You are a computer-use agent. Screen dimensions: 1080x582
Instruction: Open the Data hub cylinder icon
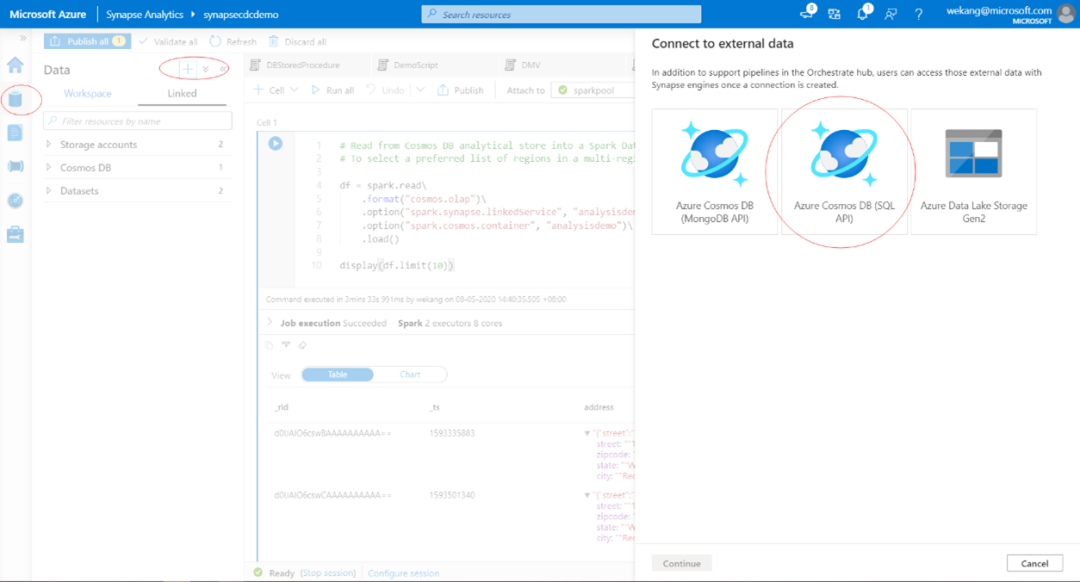(15, 99)
